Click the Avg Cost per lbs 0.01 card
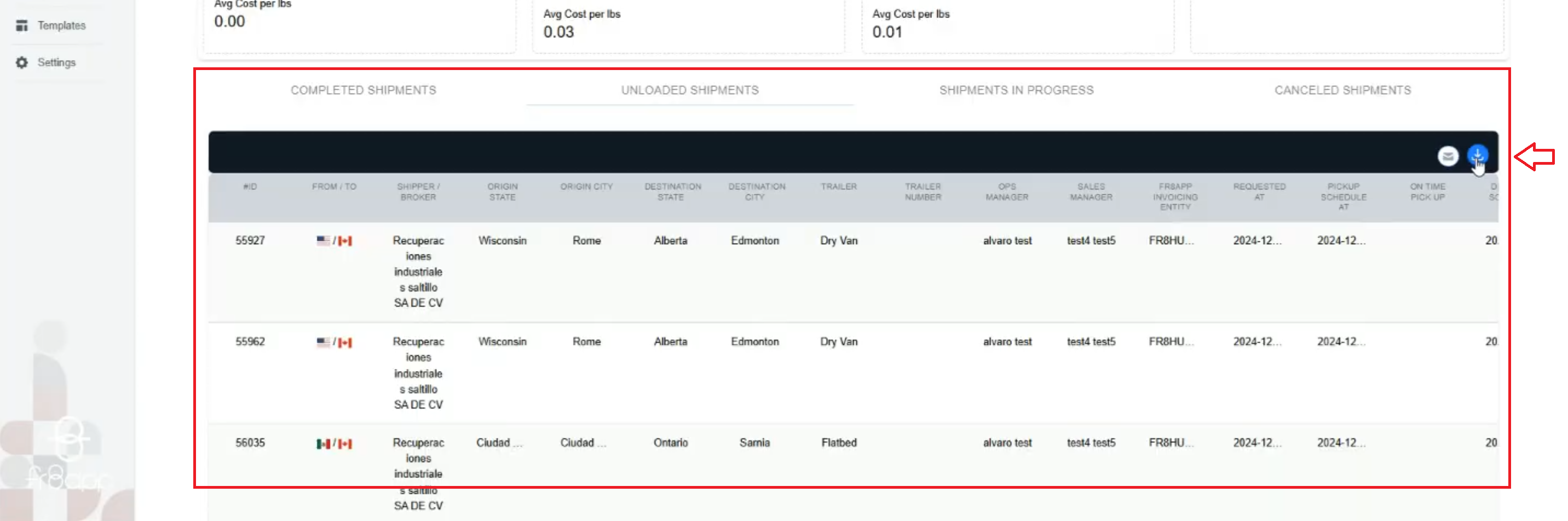 (x=1018, y=24)
